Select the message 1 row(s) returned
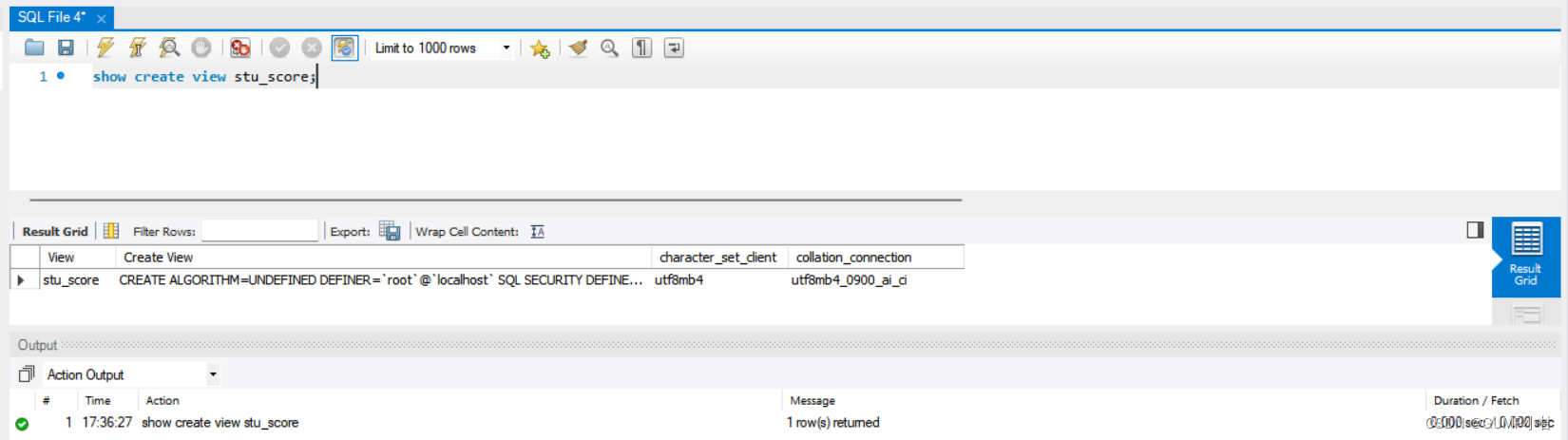Screen dimensions: 1568x440 [x=833, y=423]
